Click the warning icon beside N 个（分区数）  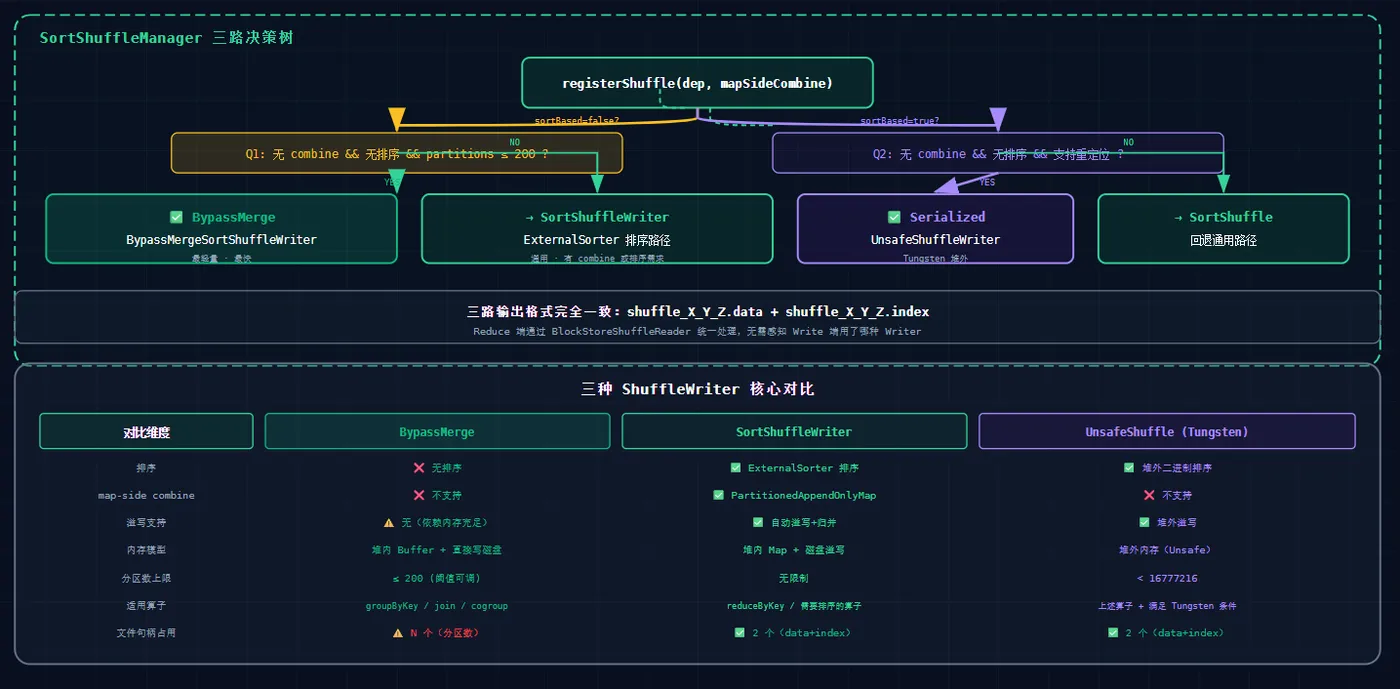[398, 633]
